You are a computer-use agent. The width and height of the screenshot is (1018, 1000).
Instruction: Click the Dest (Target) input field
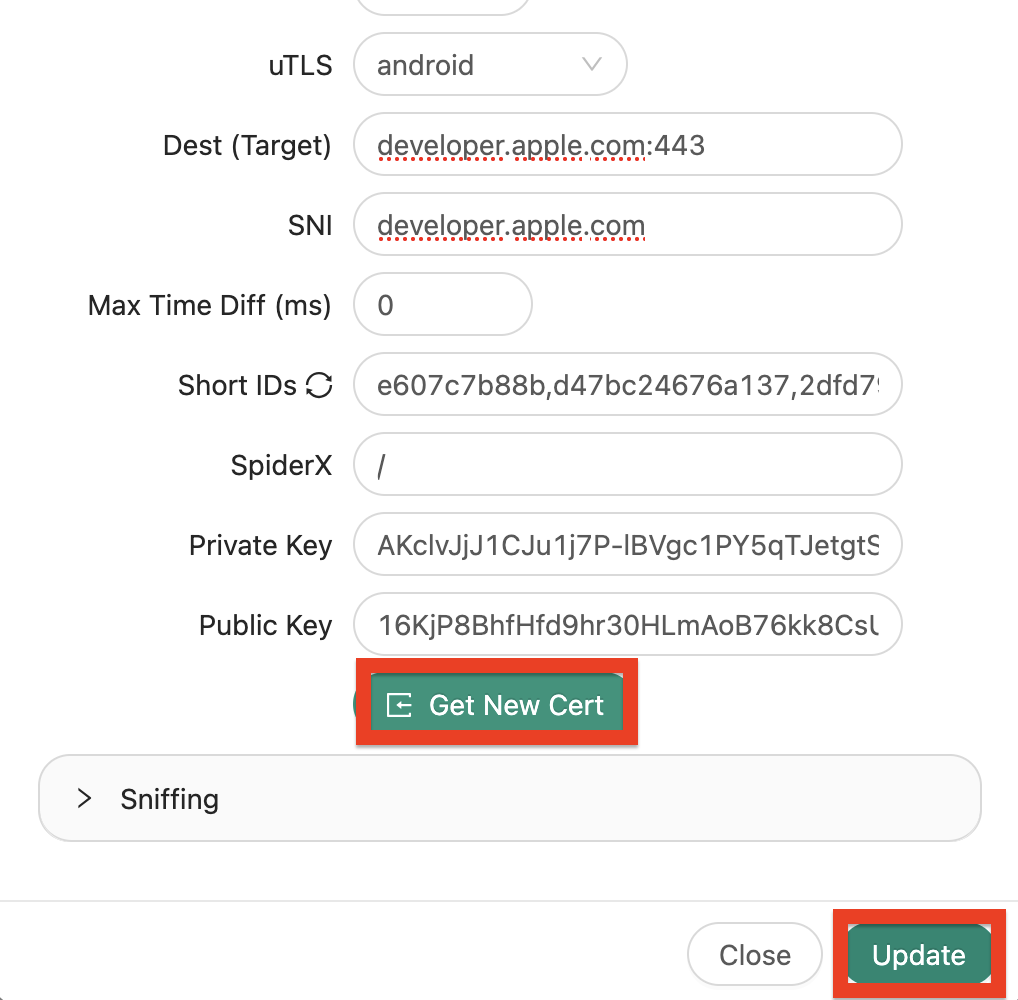tap(627, 144)
